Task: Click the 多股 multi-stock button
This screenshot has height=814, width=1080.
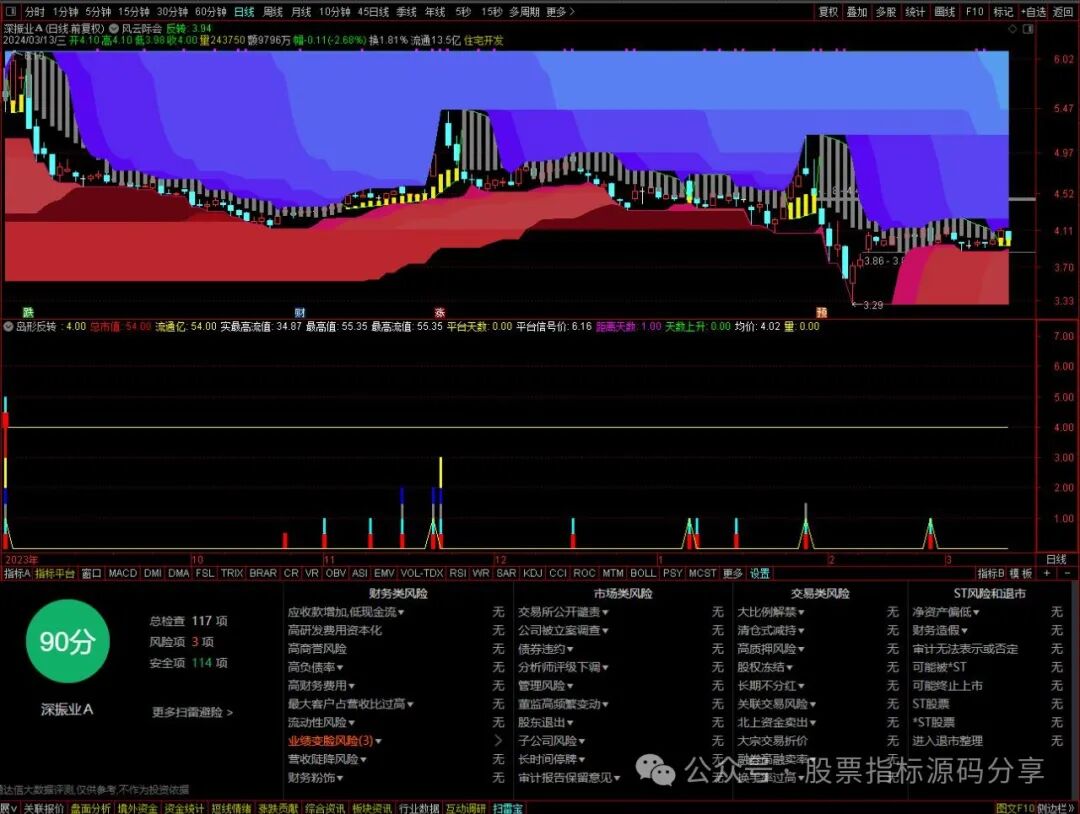Action: (x=886, y=12)
